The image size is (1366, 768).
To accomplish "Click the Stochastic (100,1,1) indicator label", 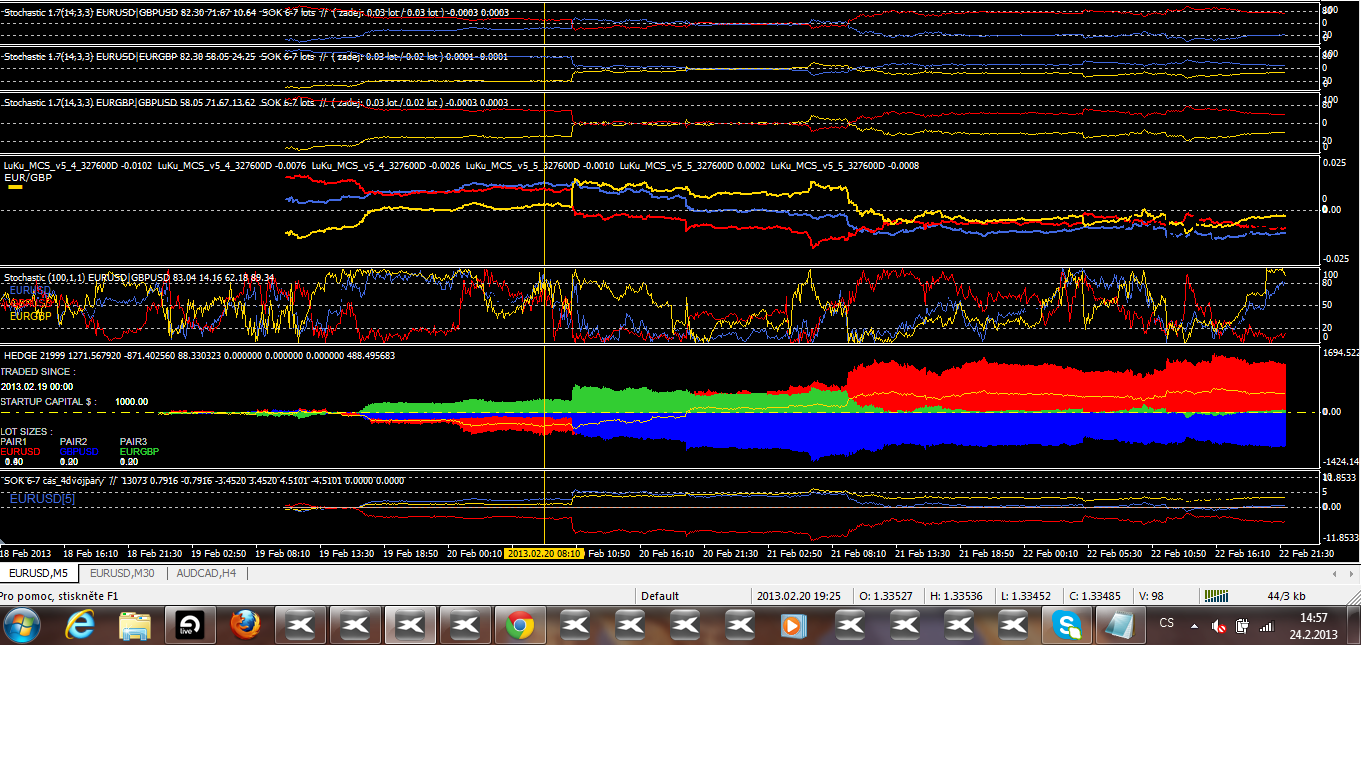I will 139,277.
